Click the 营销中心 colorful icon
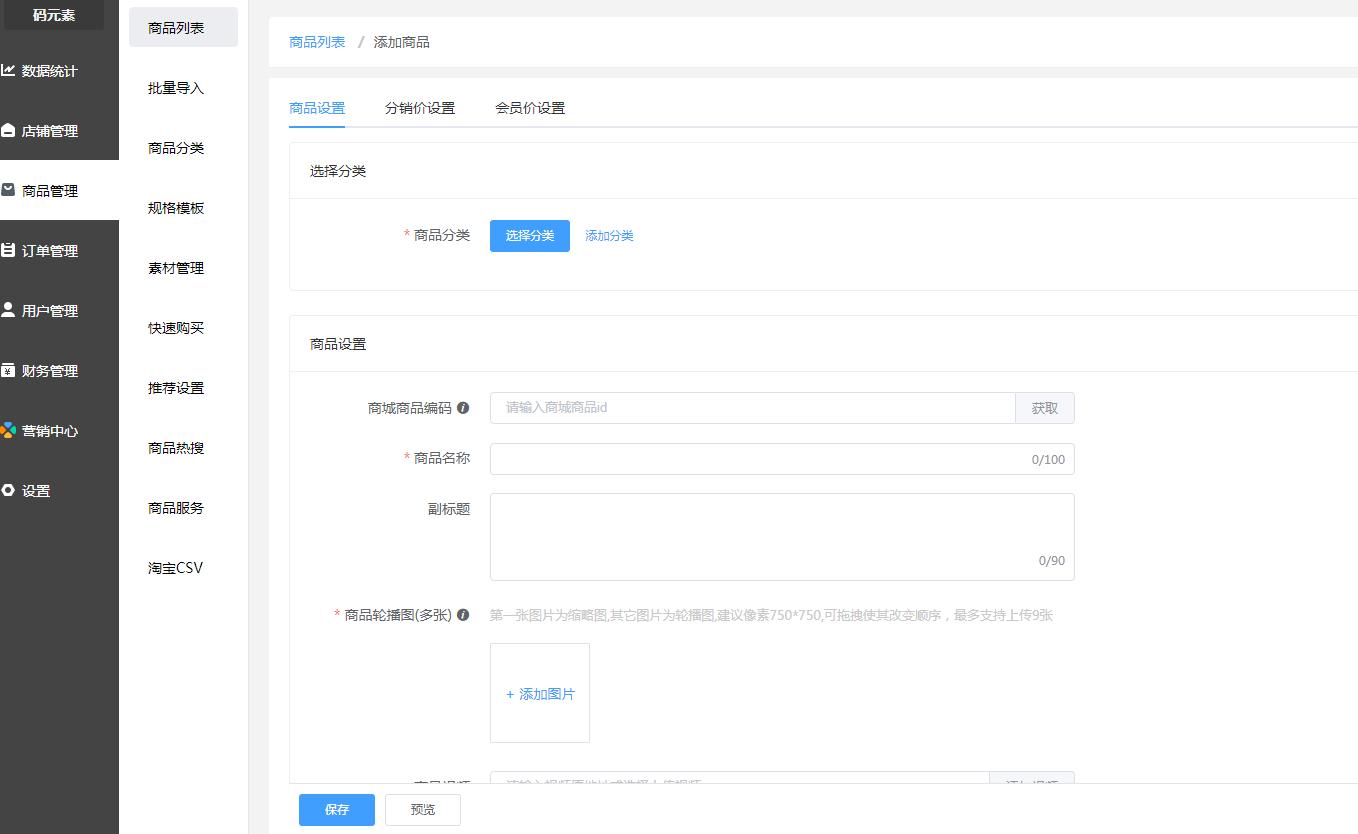1358x834 pixels. pos(8,431)
